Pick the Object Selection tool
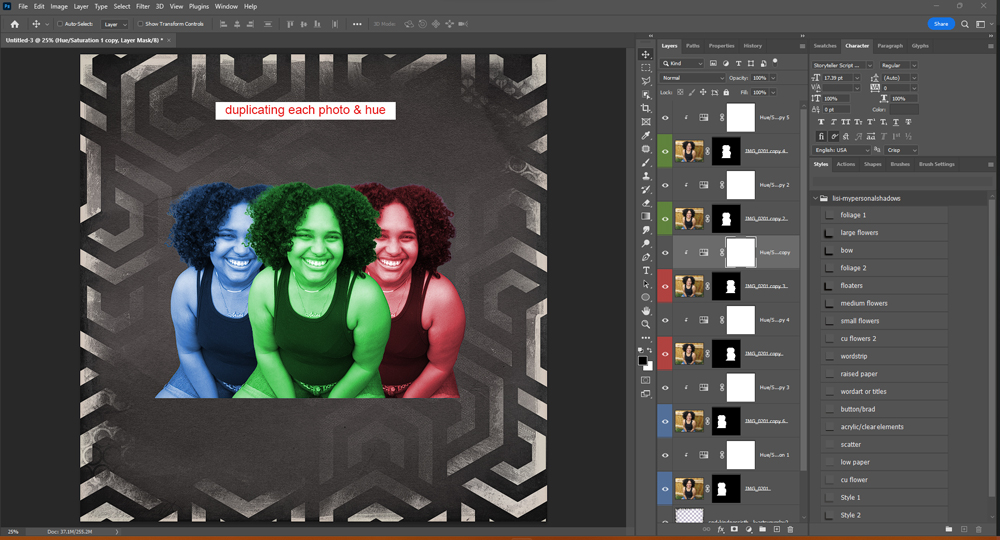This screenshot has height=540, width=1000. point(645,94)
